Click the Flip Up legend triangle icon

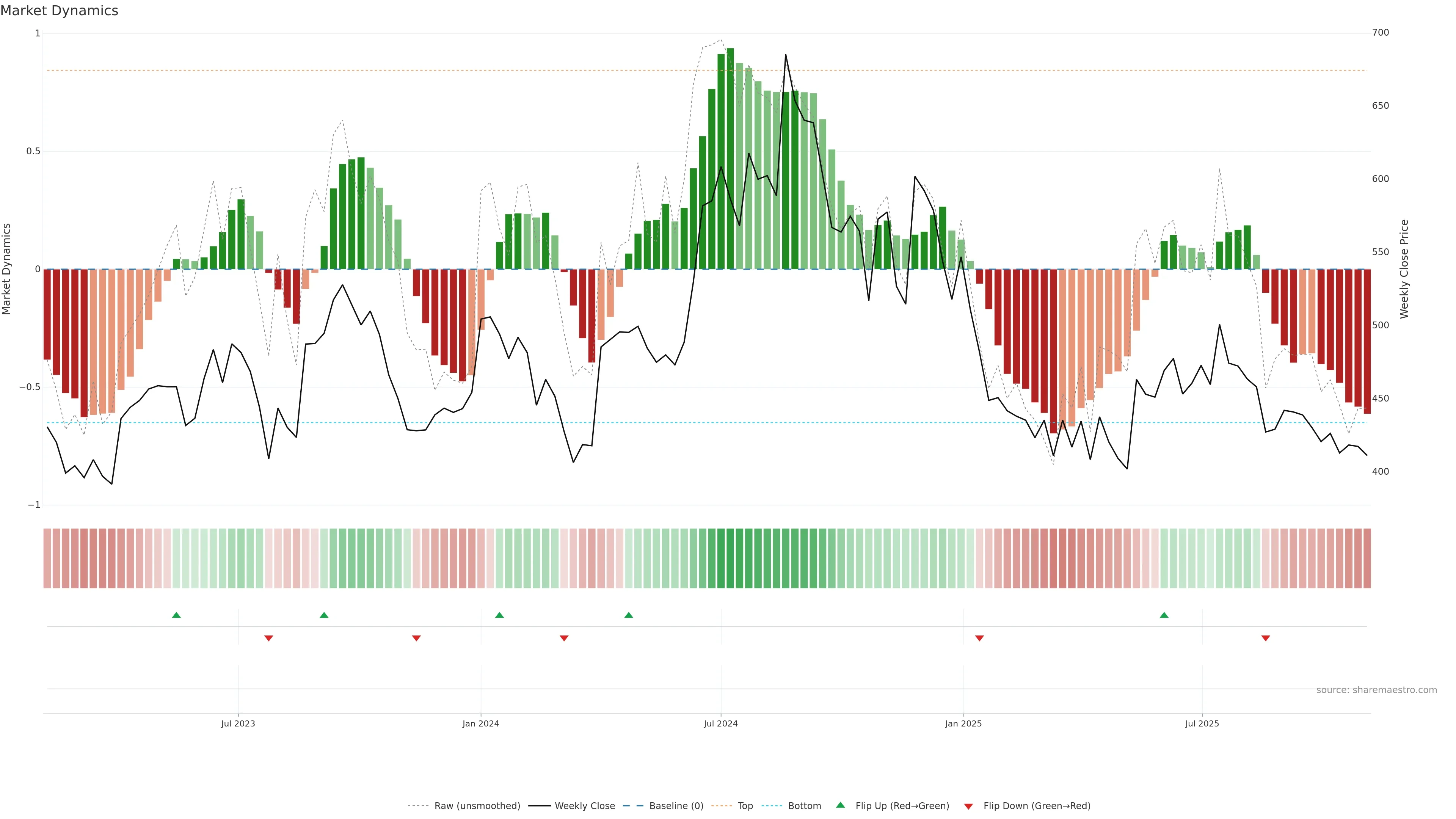[841, 805]
